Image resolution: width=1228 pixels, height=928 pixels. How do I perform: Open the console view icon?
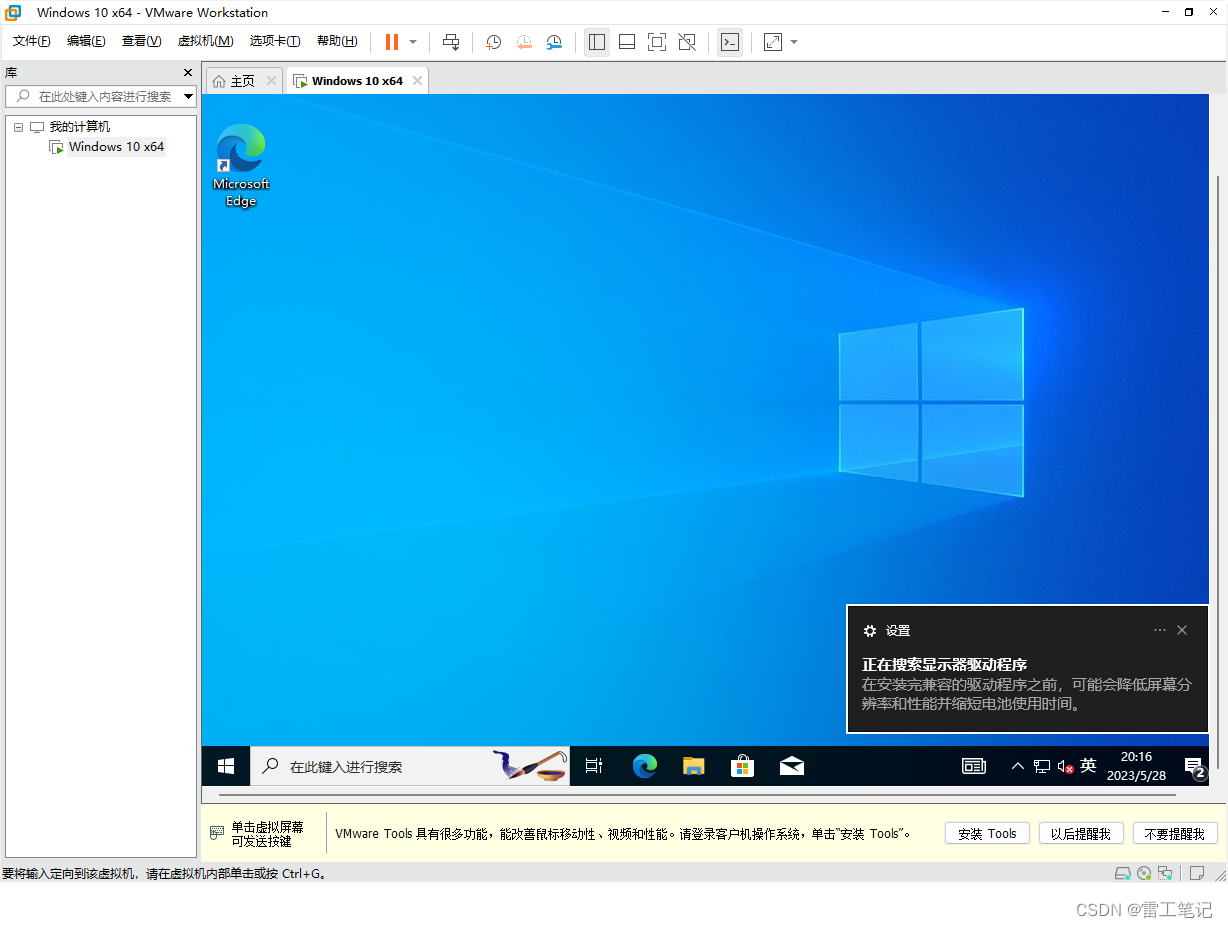coord(730,42)
